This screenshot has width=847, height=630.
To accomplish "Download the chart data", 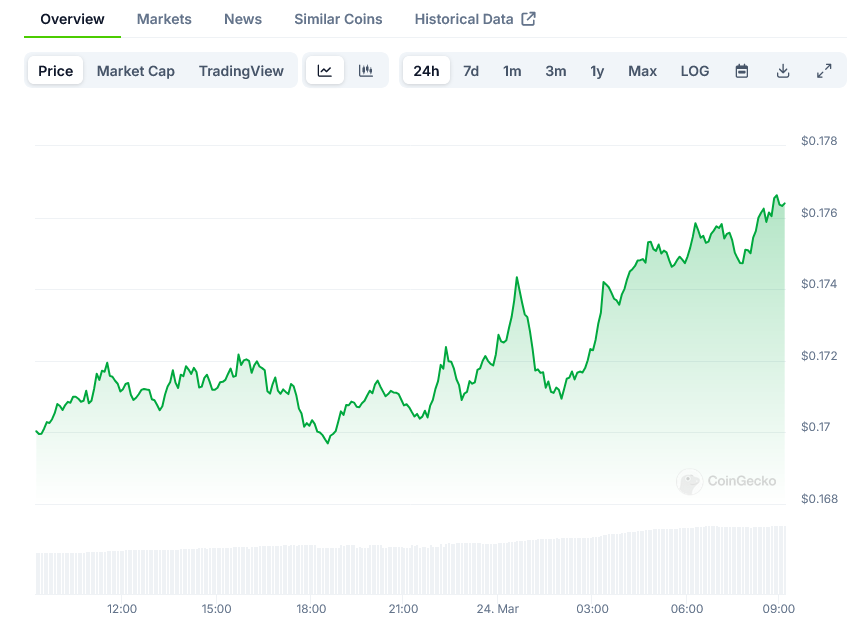I will 783,71.
